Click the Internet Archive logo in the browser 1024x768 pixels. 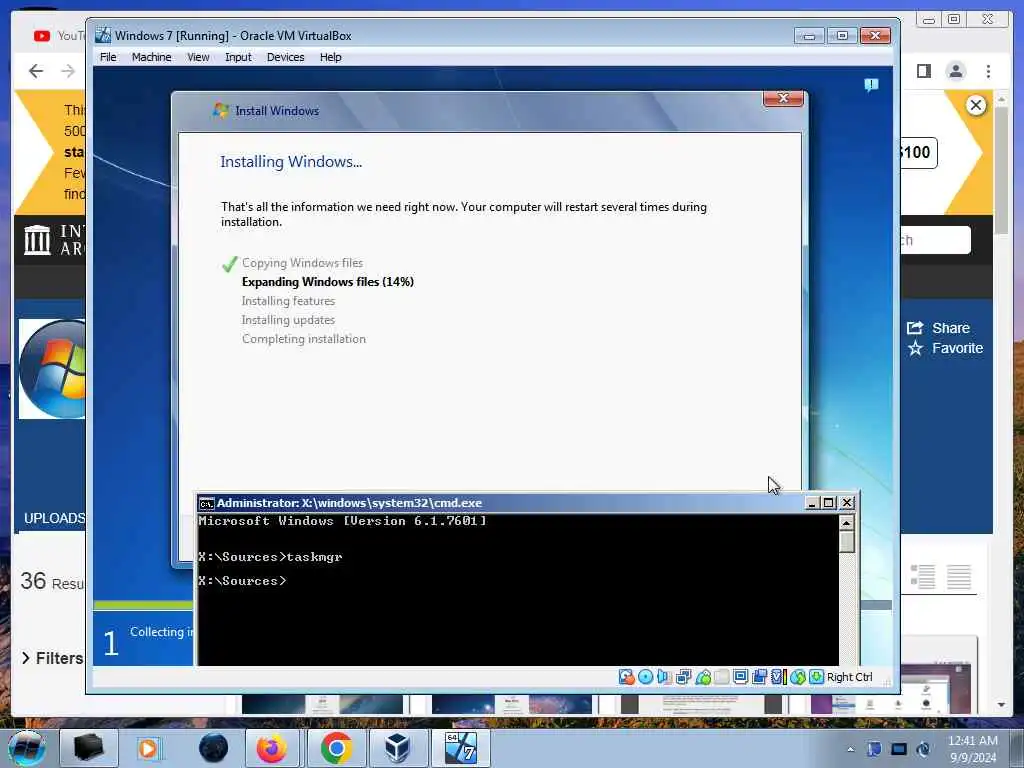pos(54,240)
